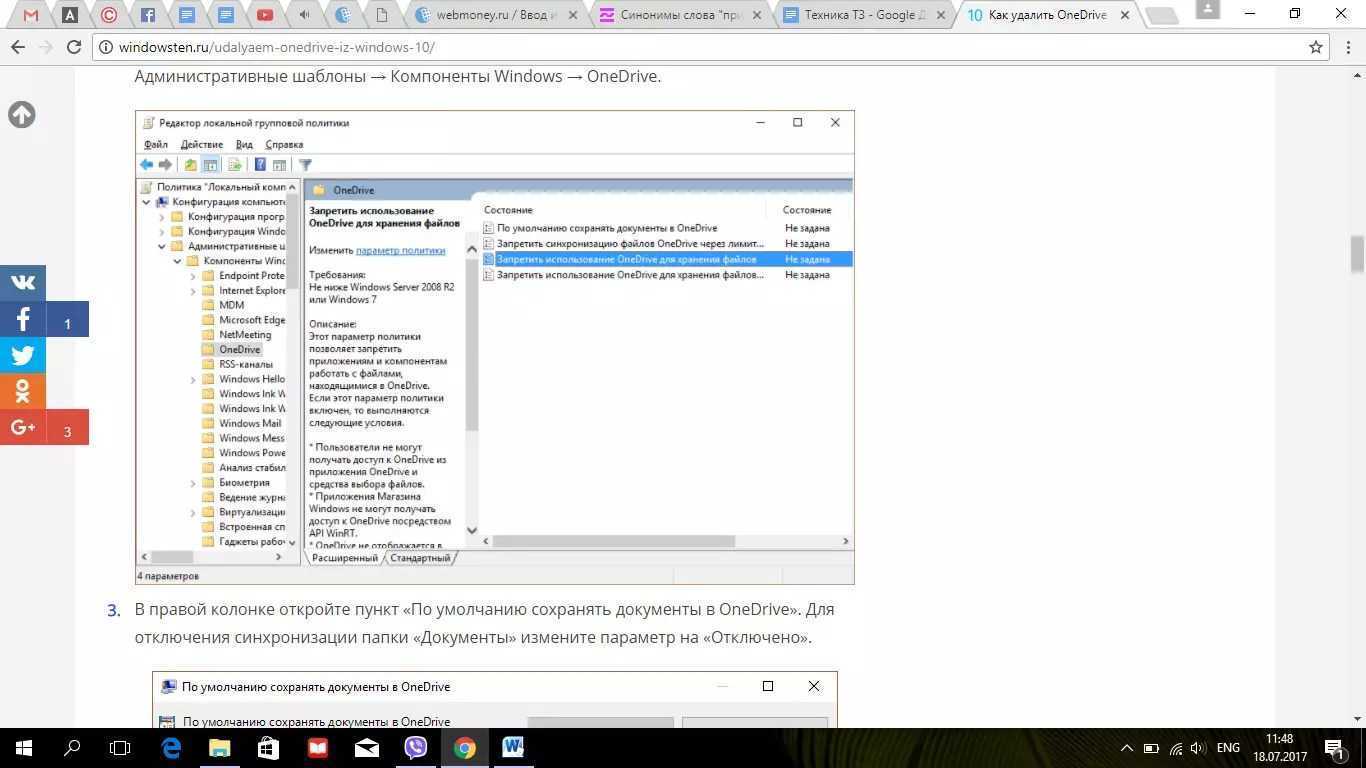
Task: Expand the Конфигурация программ tree node
Action: point(162,217)
